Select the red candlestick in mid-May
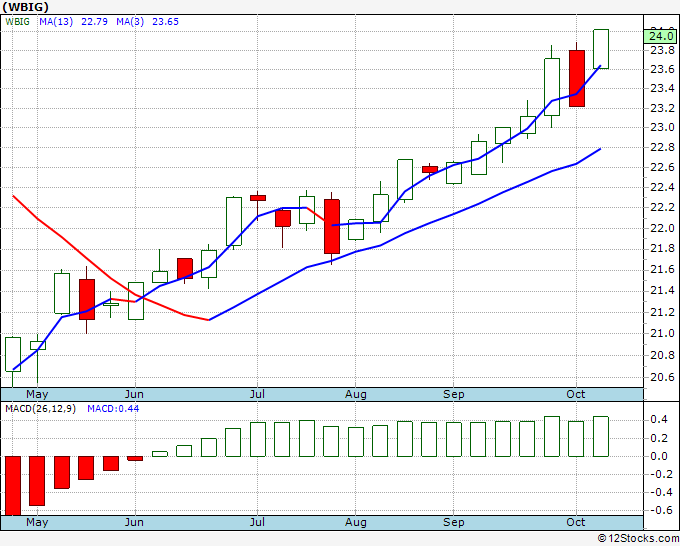The height and width of the screenshot is (546, 680). 87,299
